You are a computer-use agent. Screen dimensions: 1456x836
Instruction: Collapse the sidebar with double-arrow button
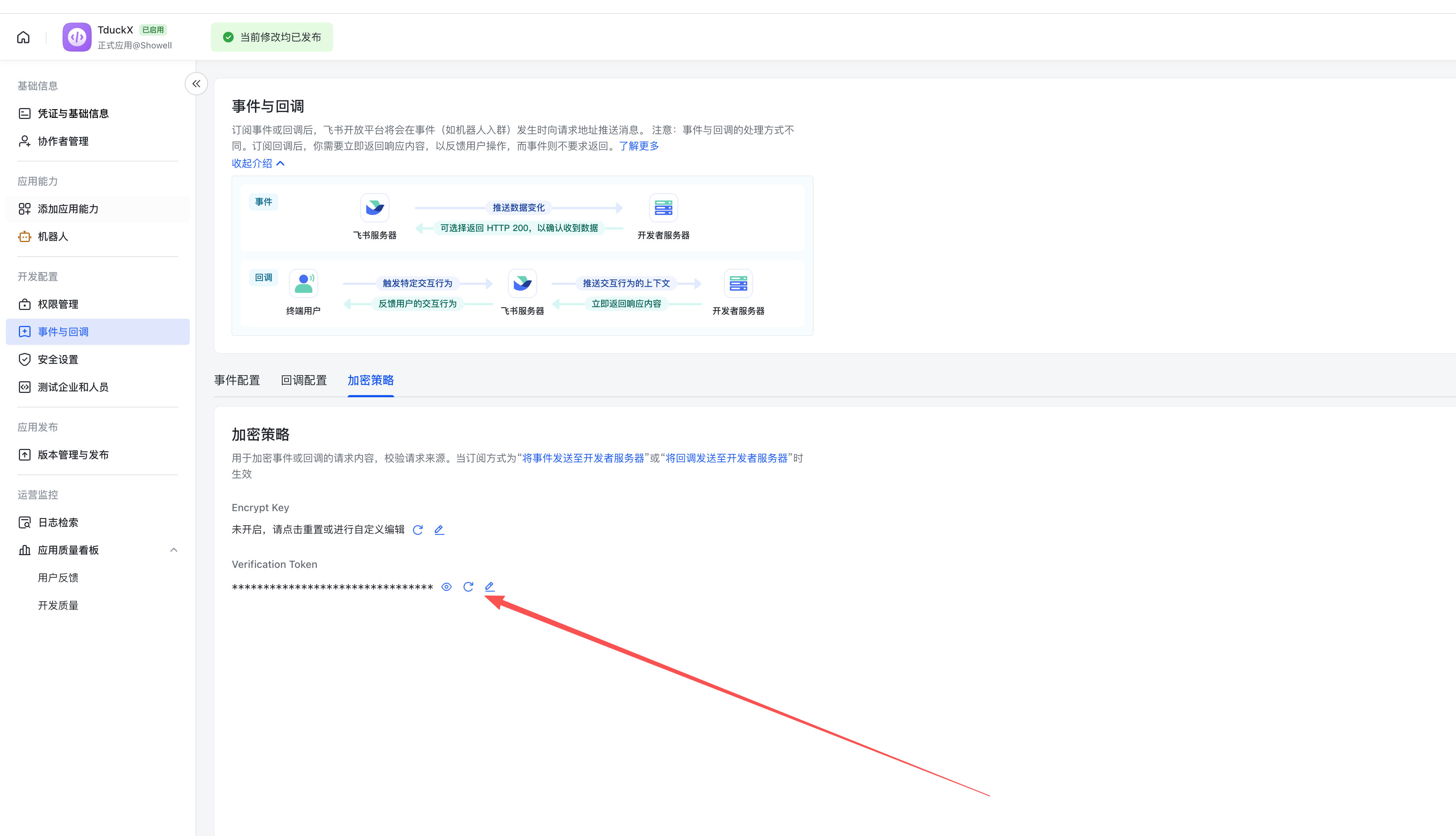196,84
